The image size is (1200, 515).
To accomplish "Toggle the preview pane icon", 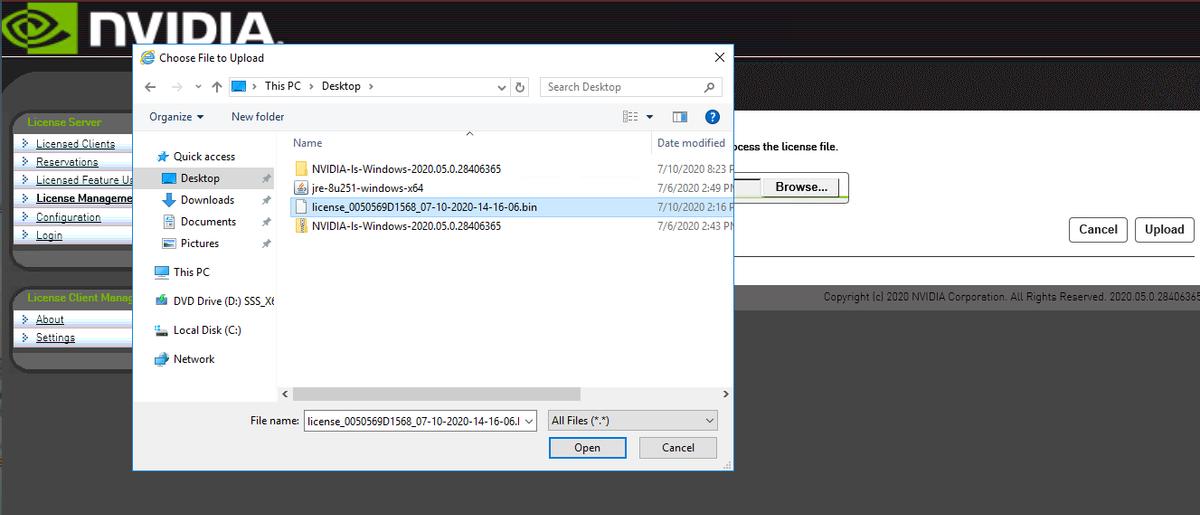I will [x=680, y=117].
